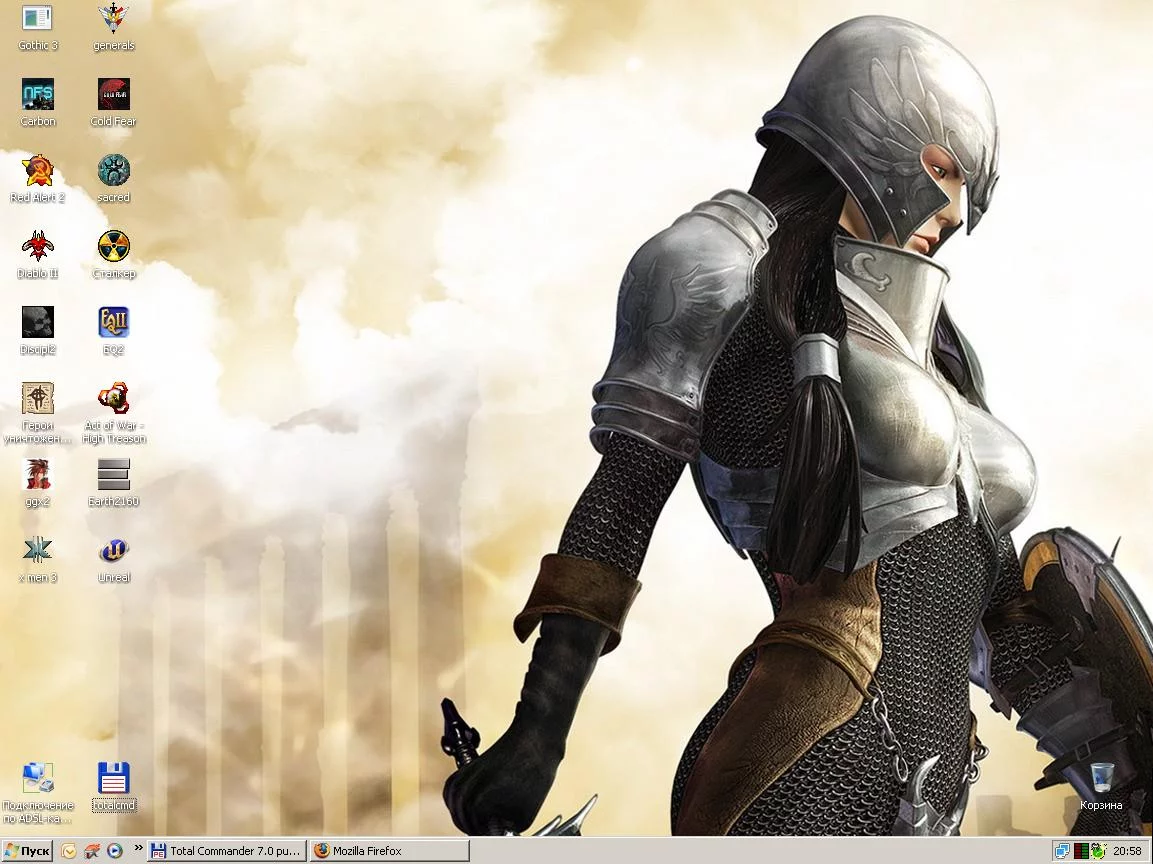
Task: Select the Earth2160 desktop shortcut
Action: tap(113, 483)
